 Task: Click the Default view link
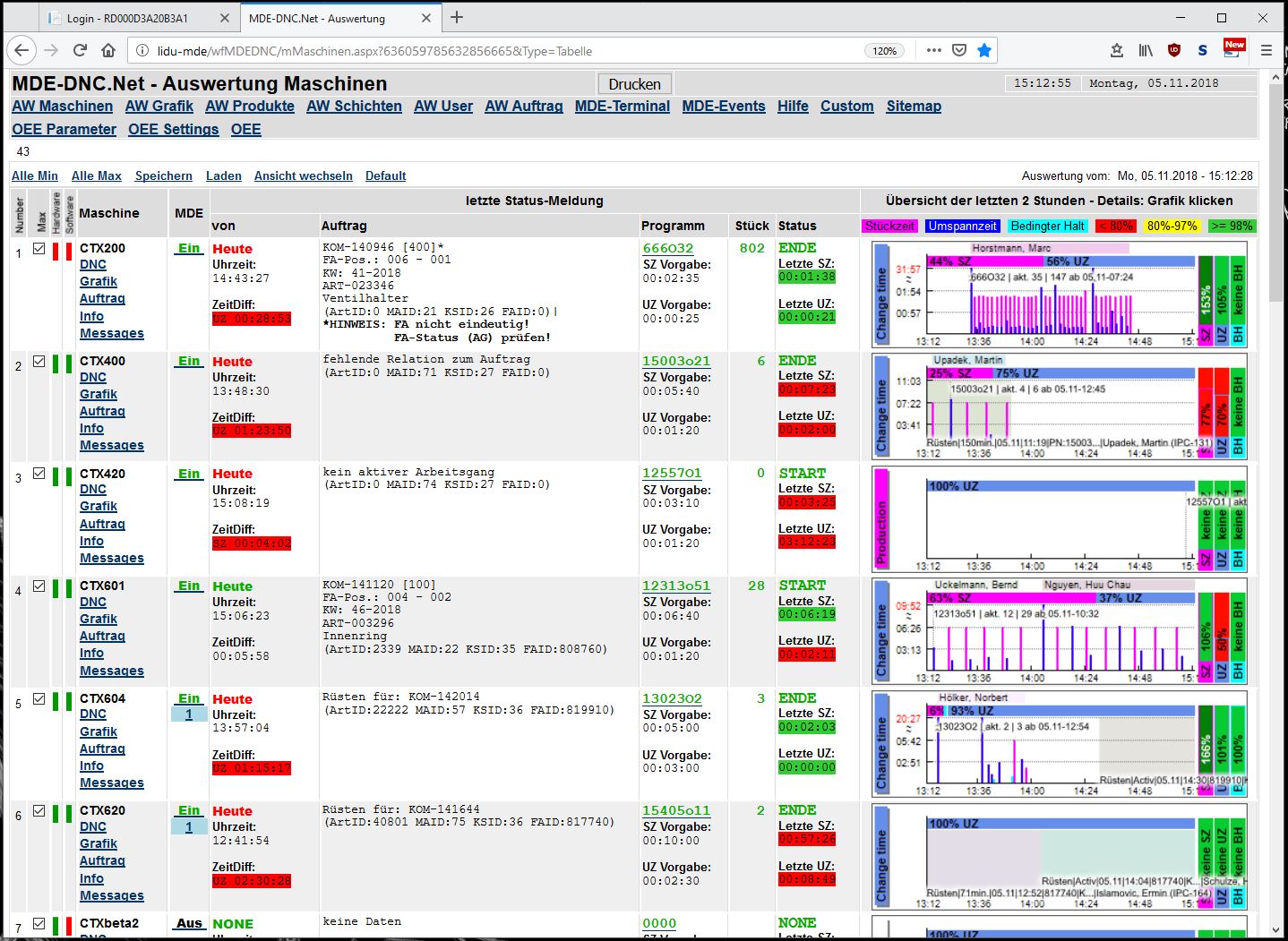[x=385, y=175]
